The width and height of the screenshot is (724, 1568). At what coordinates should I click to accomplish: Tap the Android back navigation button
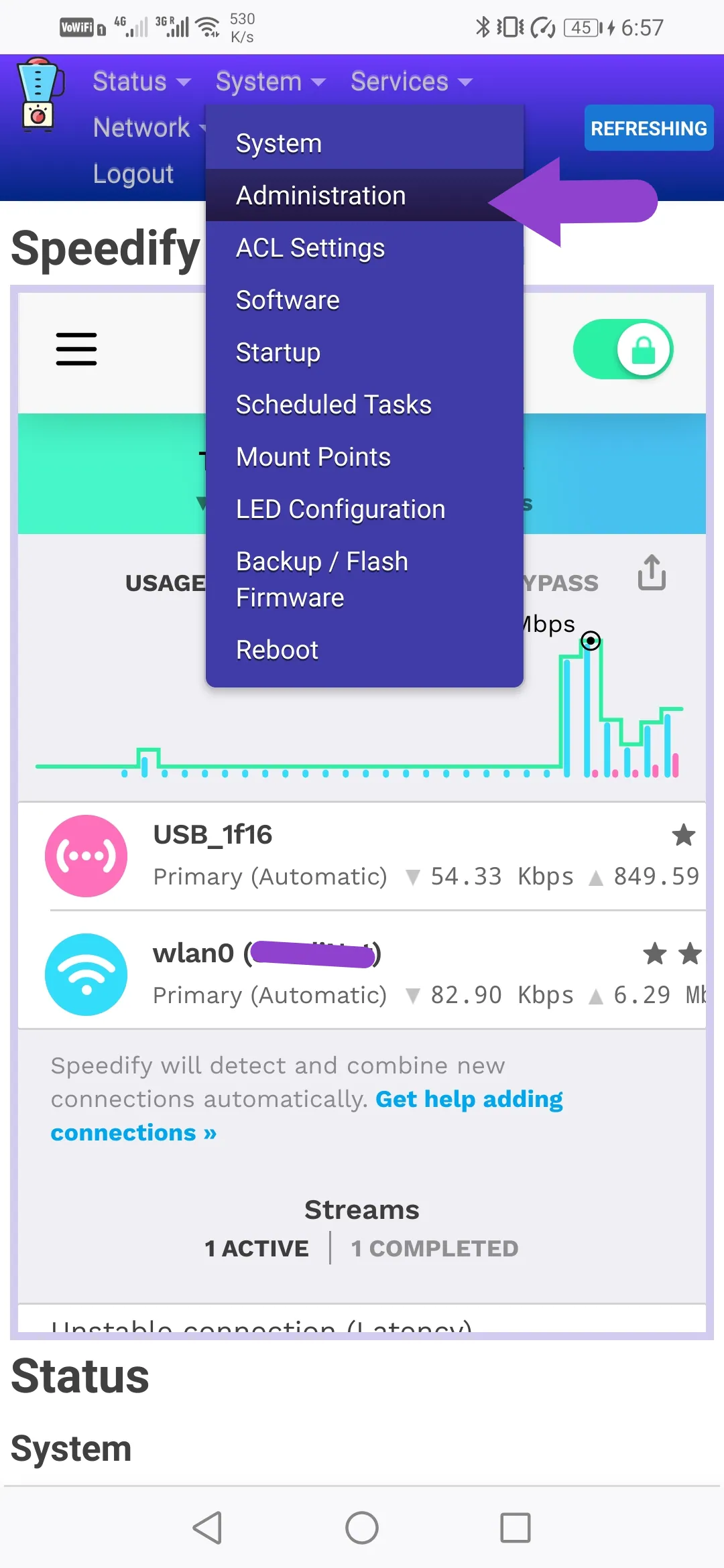pyautogui.click(x=208, y=1528)
